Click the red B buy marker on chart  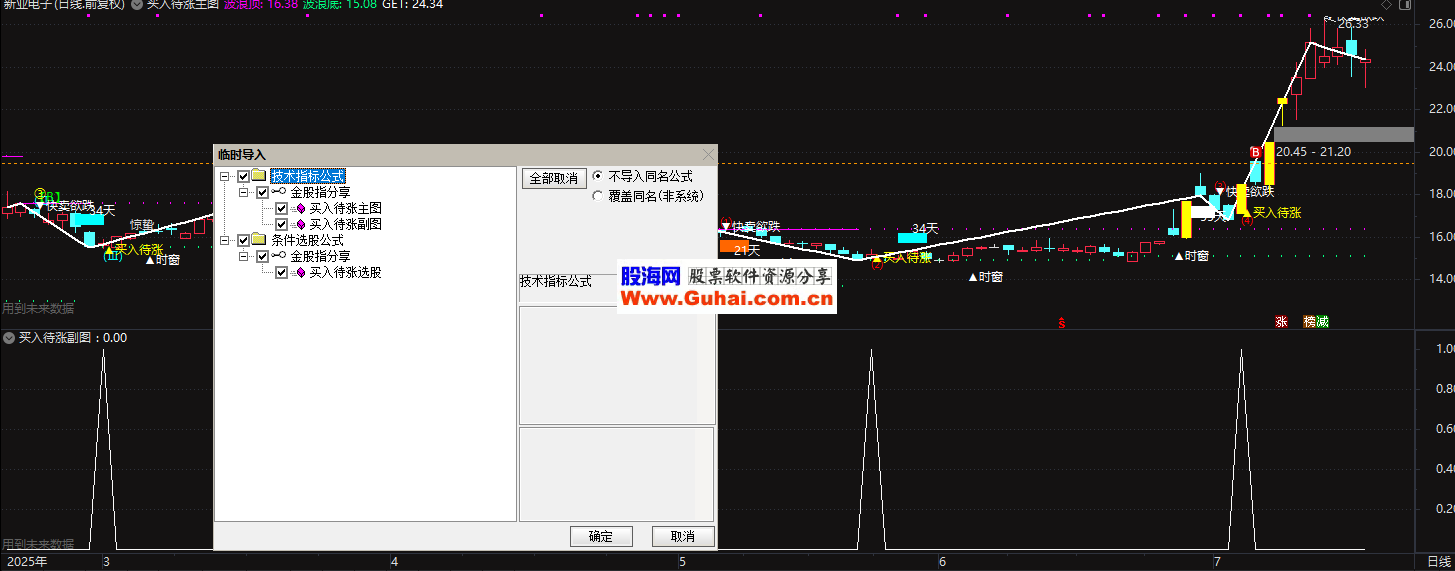(x=1255, y=152)
